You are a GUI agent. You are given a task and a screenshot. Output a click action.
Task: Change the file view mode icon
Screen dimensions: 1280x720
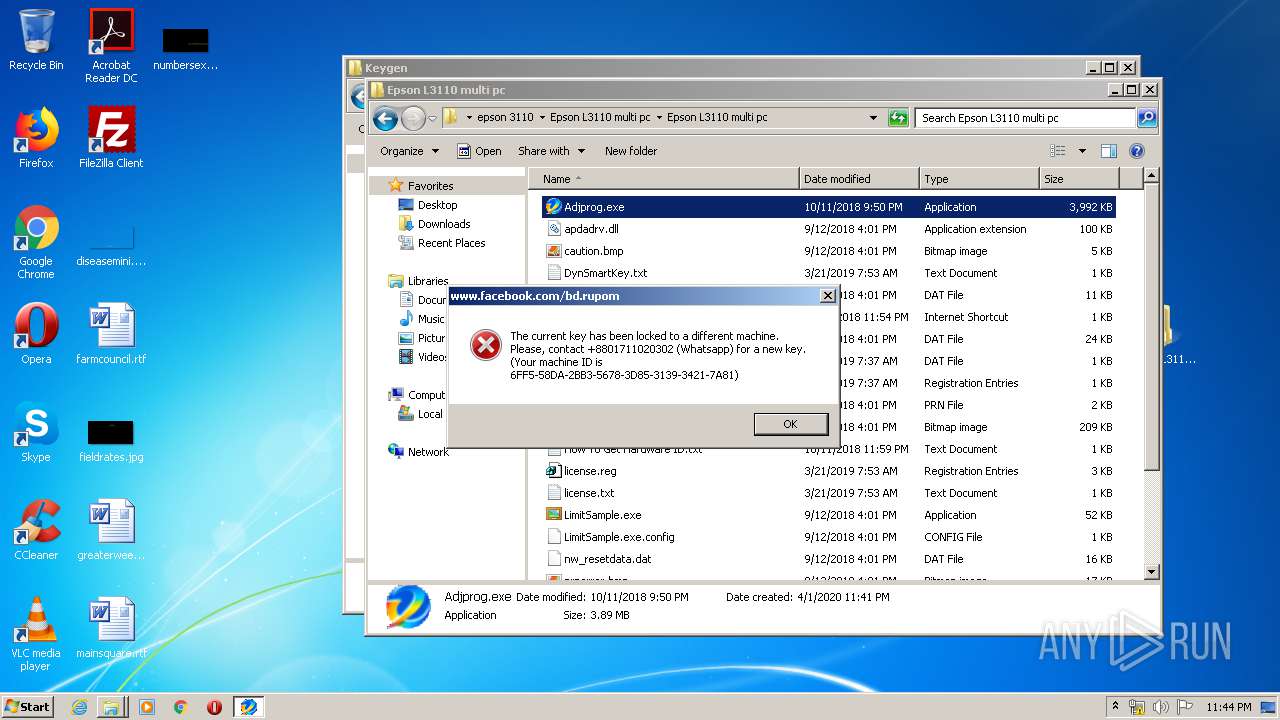1058,151
